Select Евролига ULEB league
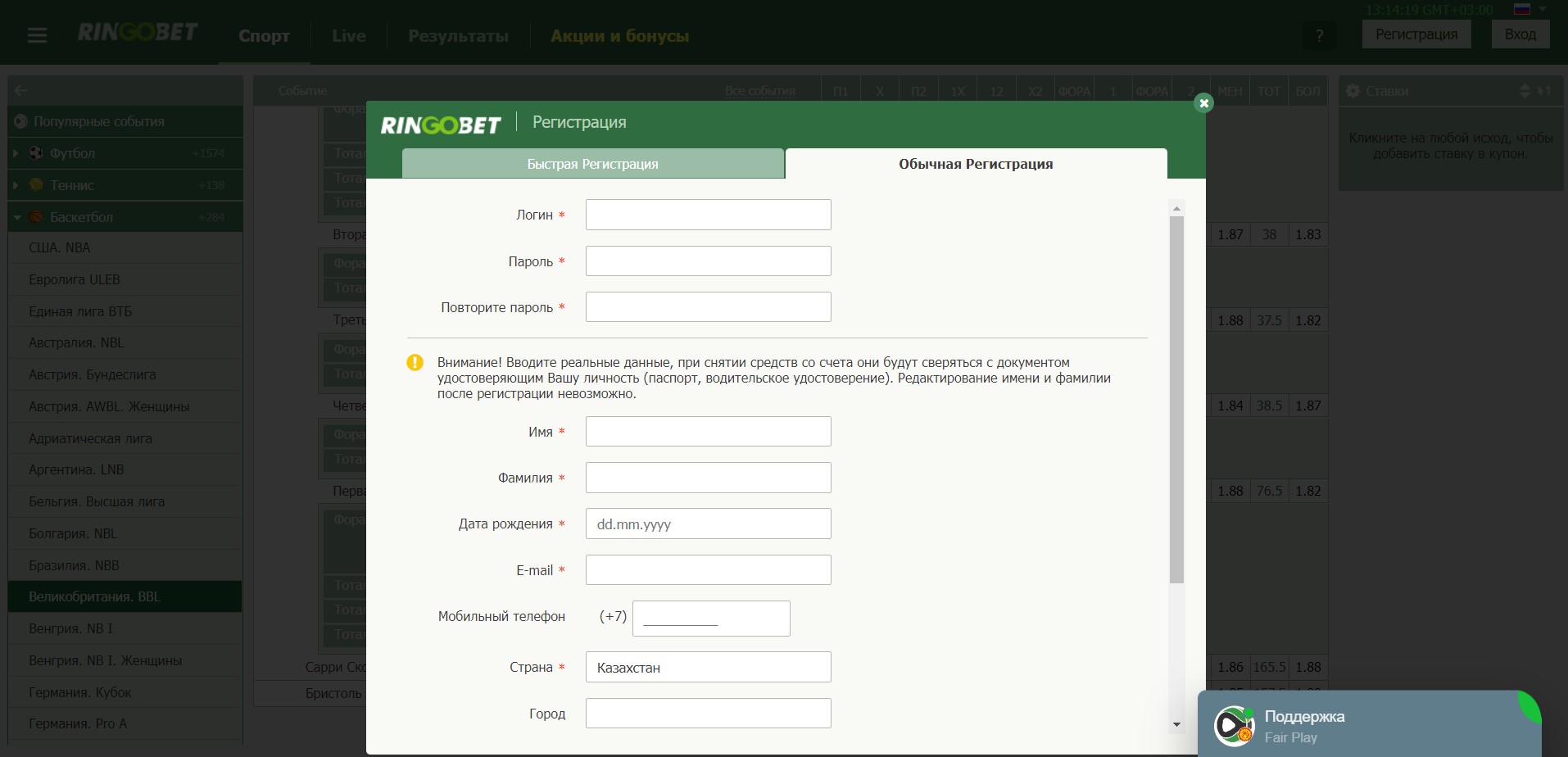The width and height of the screenshot is (1568, 757). [125, 279]
